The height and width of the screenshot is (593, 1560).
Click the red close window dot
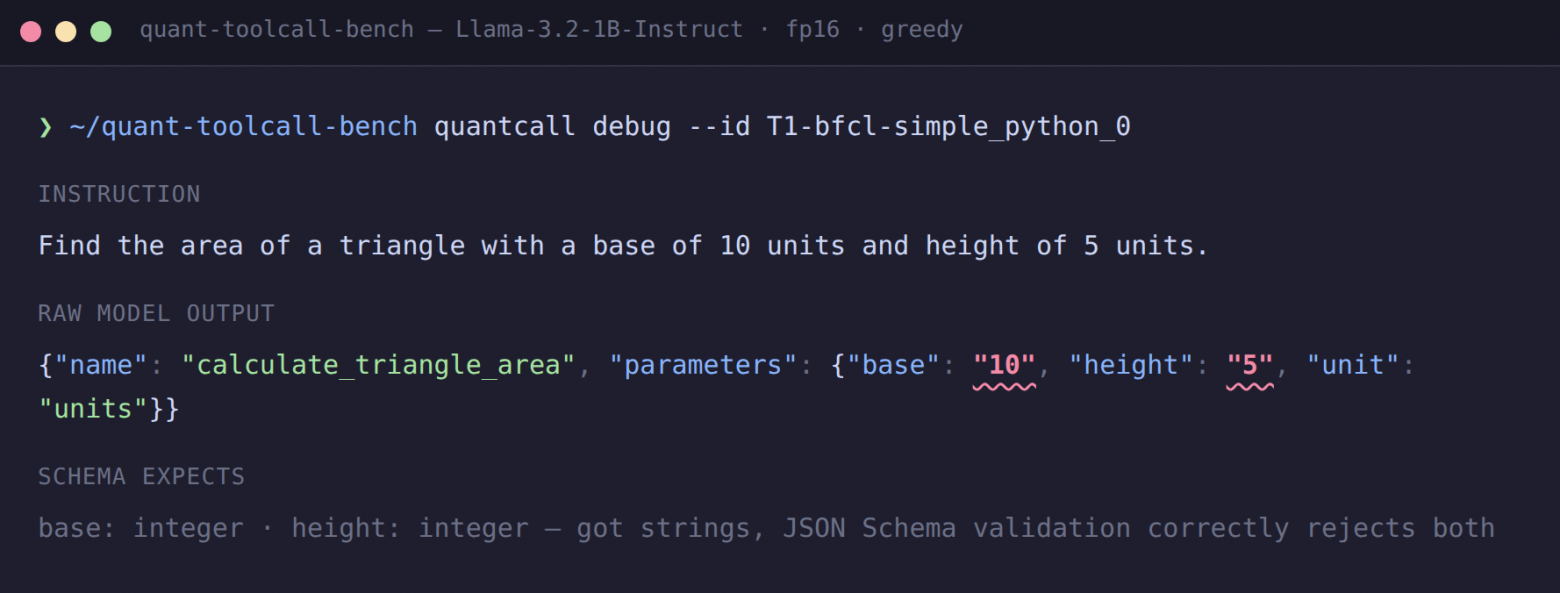coord(31,31)
